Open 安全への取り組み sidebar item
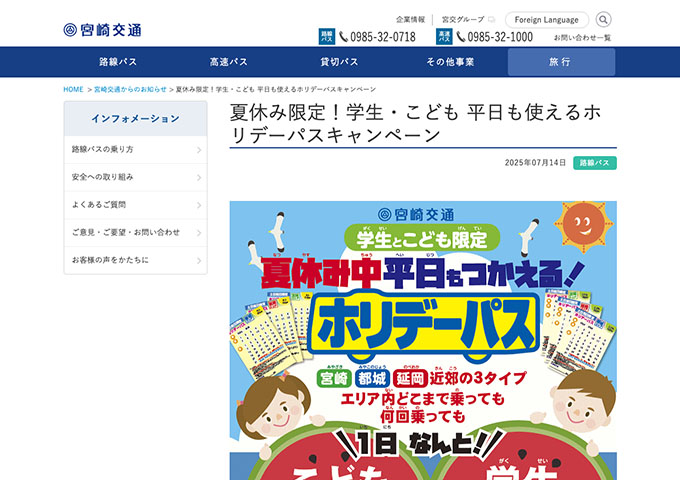Image resolution: width=680 pixels, height=480 pixels. coord(135,177)
